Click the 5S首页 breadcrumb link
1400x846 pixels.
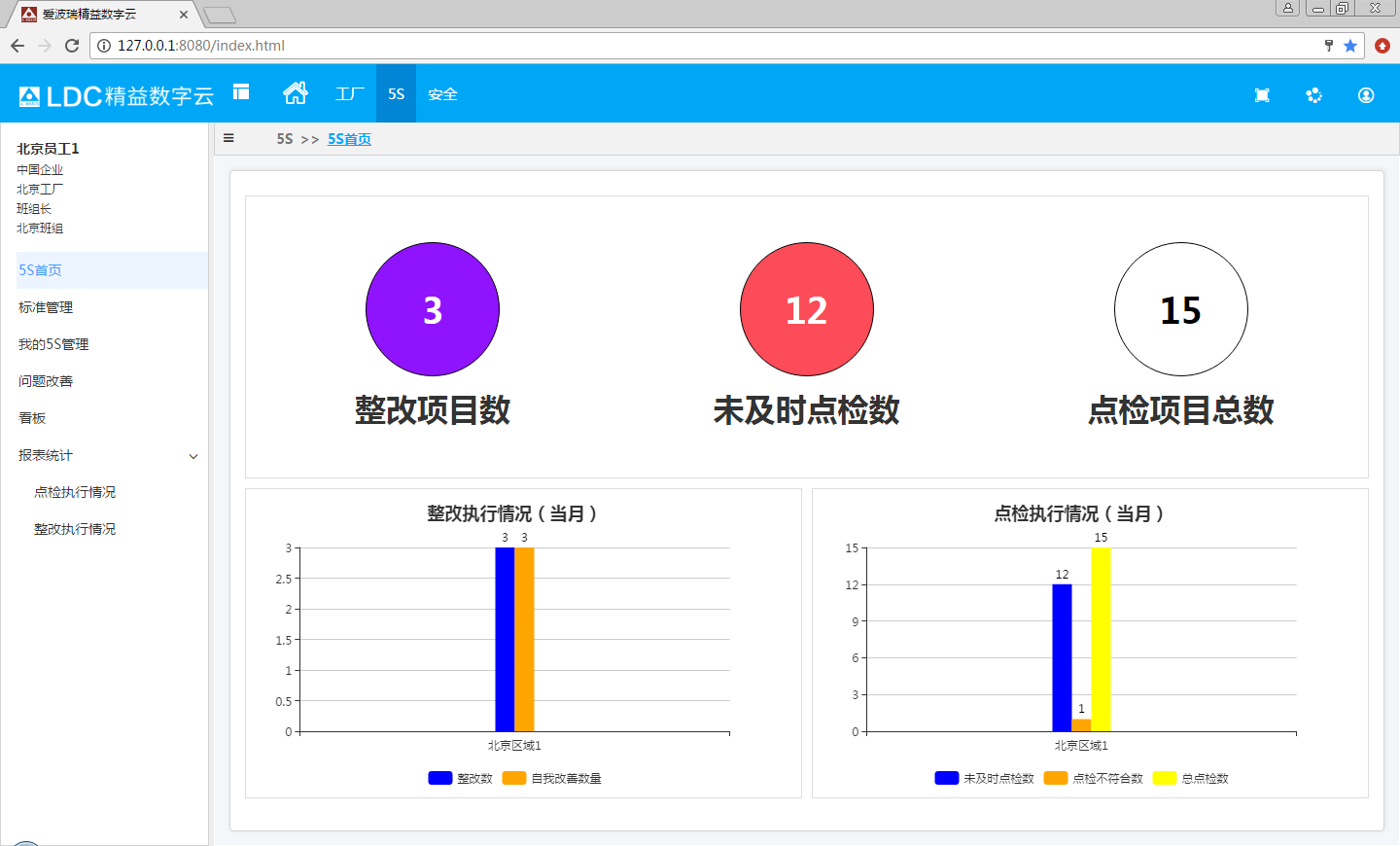pos(349,139)
